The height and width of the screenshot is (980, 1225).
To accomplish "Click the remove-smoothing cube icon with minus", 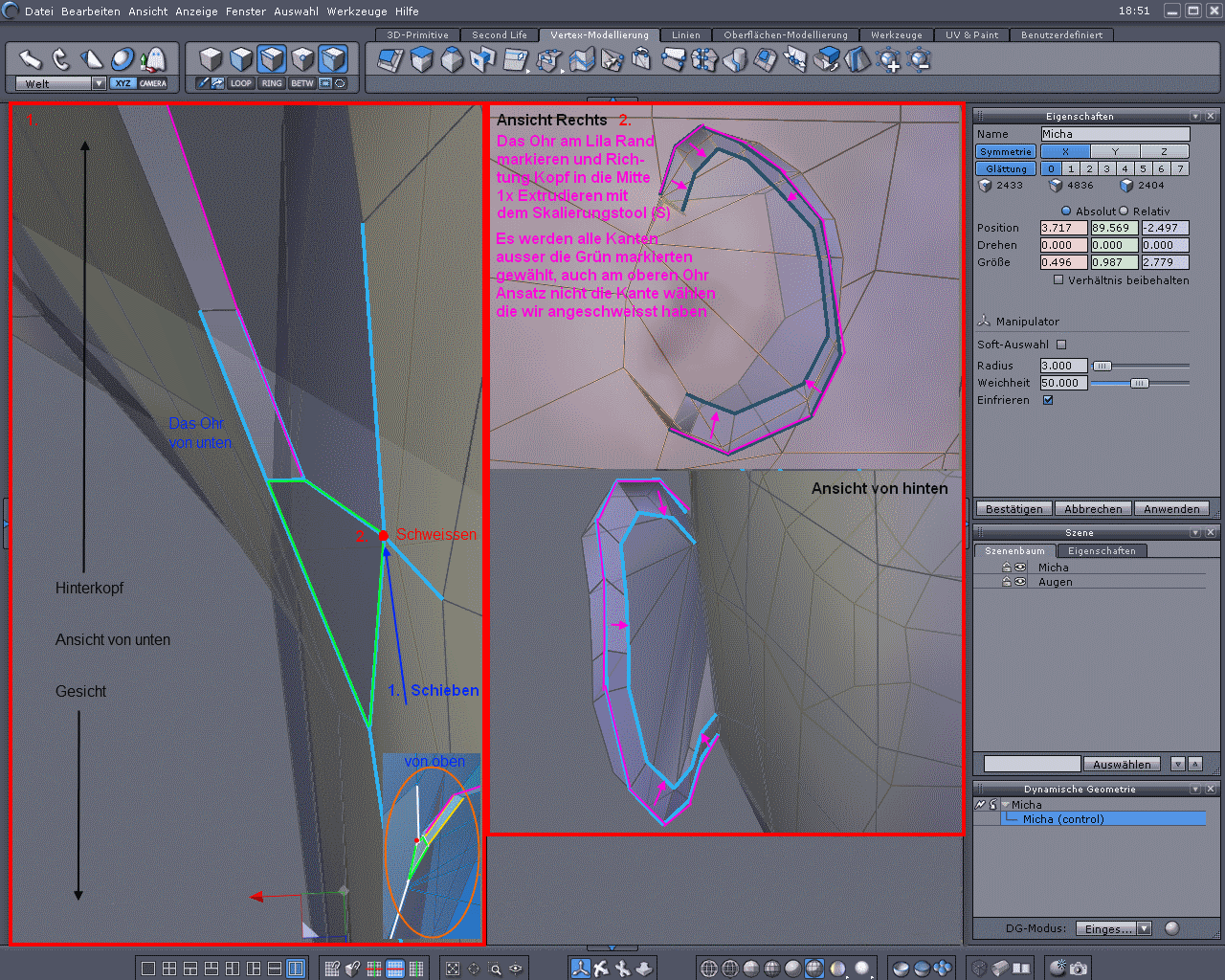I will point(919,60).
